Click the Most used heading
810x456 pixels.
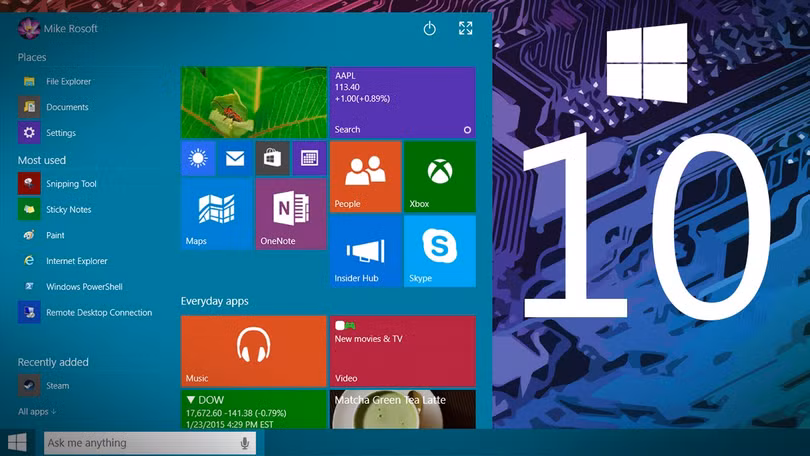[x=42, y=160]
